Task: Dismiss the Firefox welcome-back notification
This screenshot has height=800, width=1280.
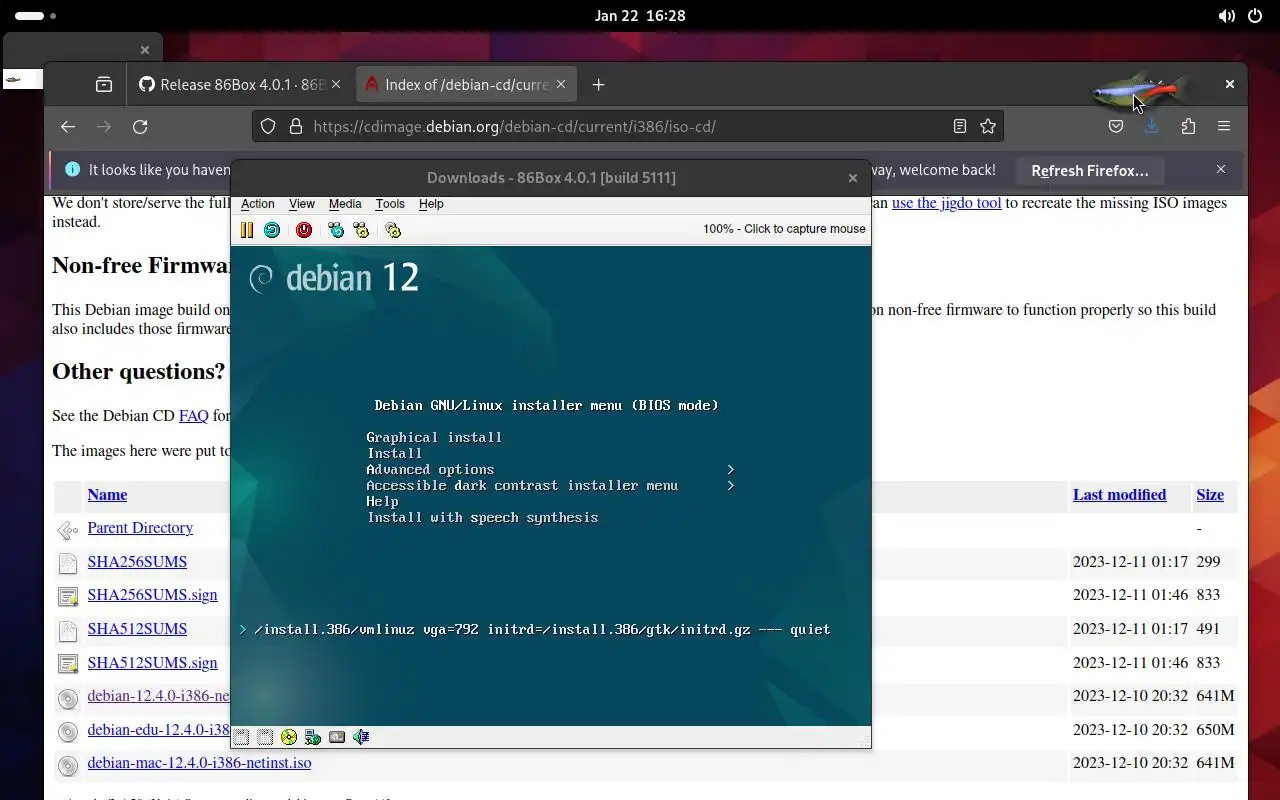Action: [x=1221, y=170]
